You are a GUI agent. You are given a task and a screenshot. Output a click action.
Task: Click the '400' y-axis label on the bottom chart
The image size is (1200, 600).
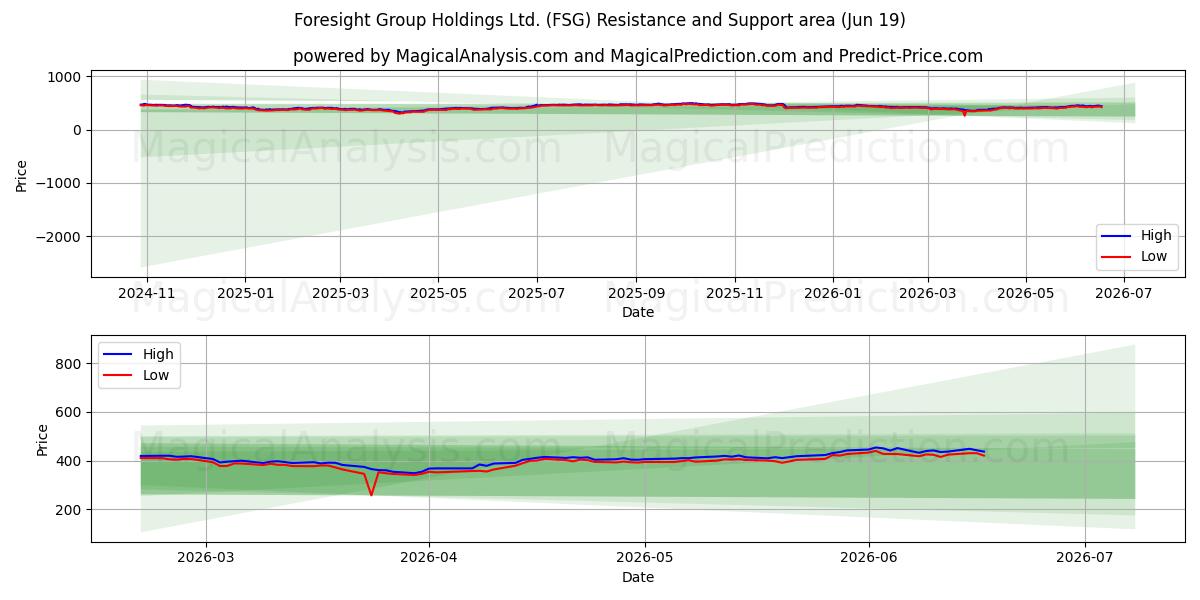(x=71, y=461)
